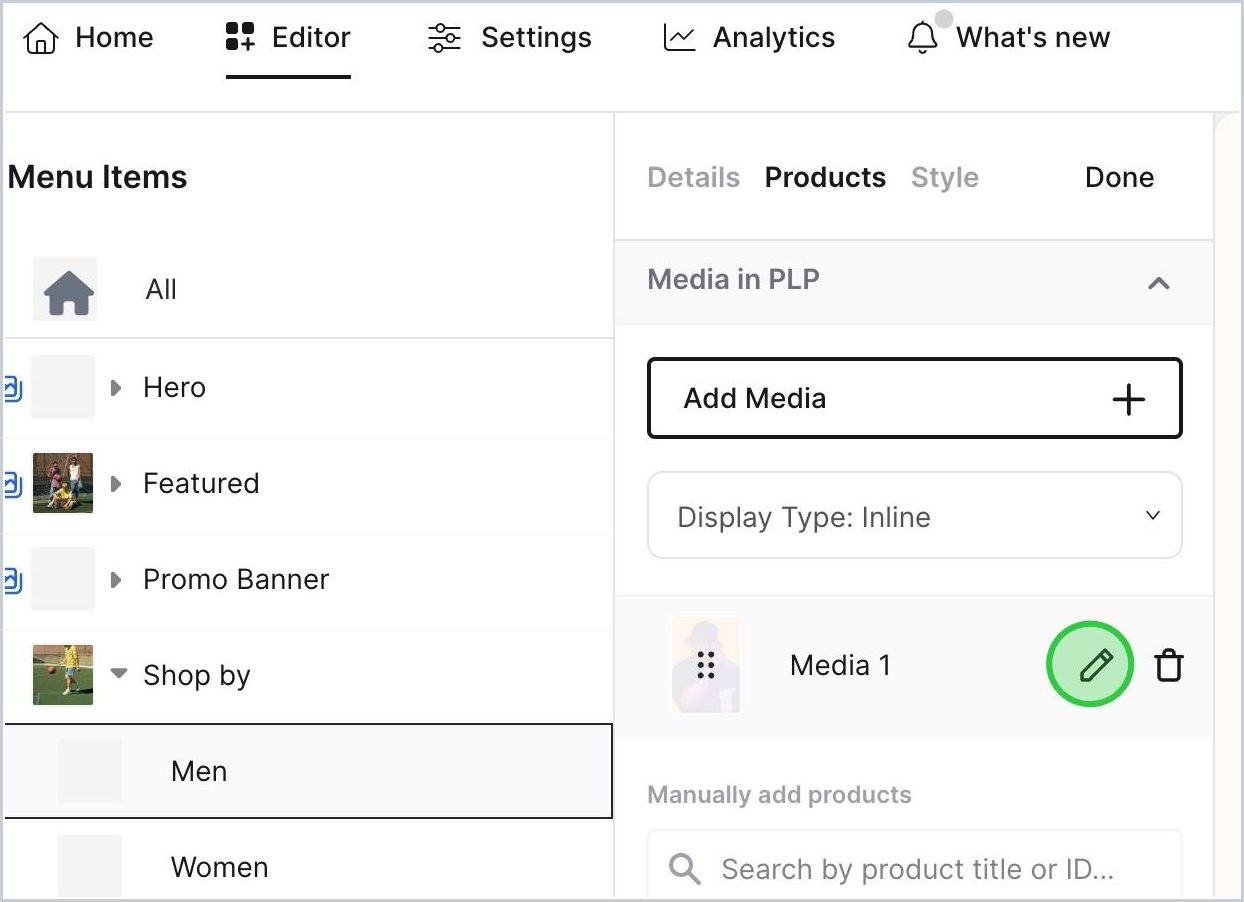Collapse the Shop by menu item
The image size is (1244, 902).
(119, 673)
